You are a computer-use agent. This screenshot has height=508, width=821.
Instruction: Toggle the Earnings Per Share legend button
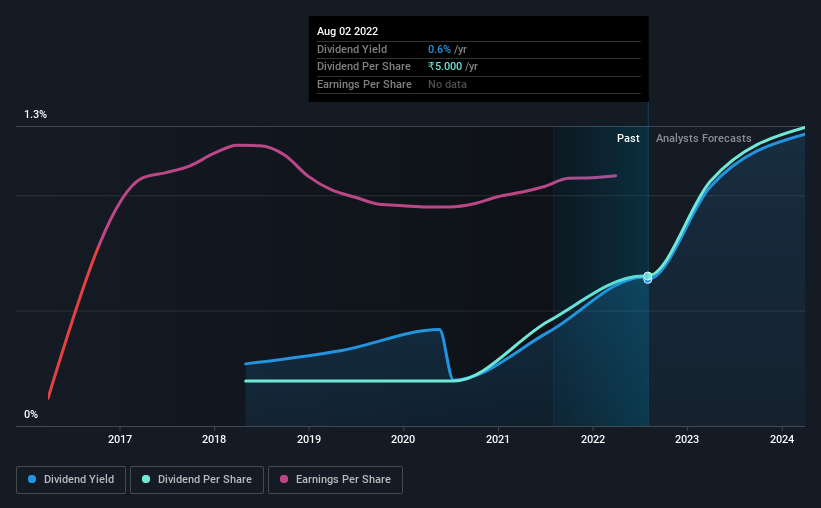(x=335, y=480)
